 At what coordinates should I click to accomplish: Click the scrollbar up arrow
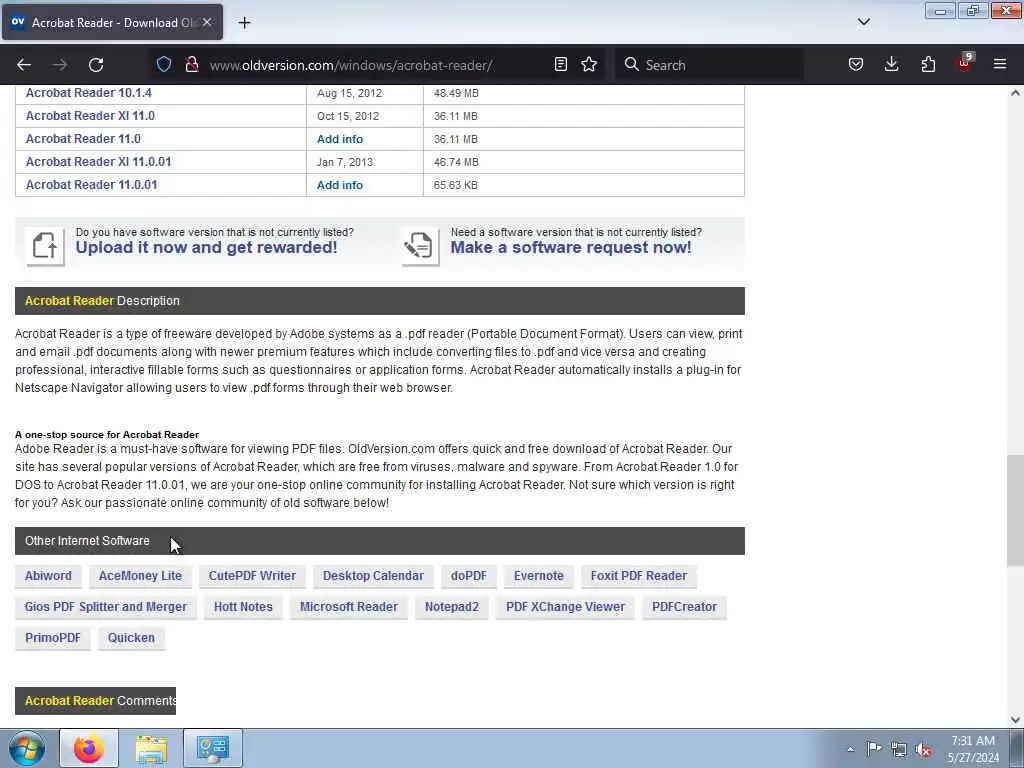tap(1015, 93)
